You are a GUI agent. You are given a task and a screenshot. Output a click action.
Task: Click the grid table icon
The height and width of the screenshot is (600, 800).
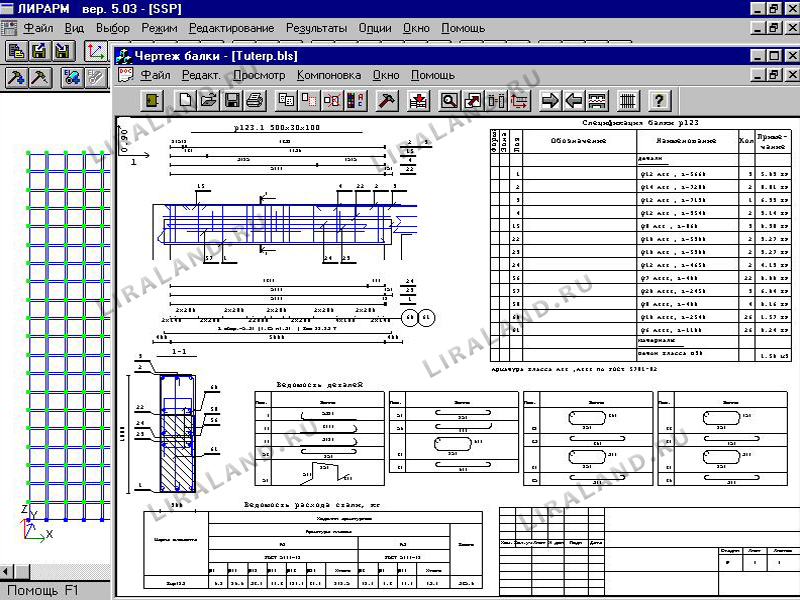[x=627, y=100]
